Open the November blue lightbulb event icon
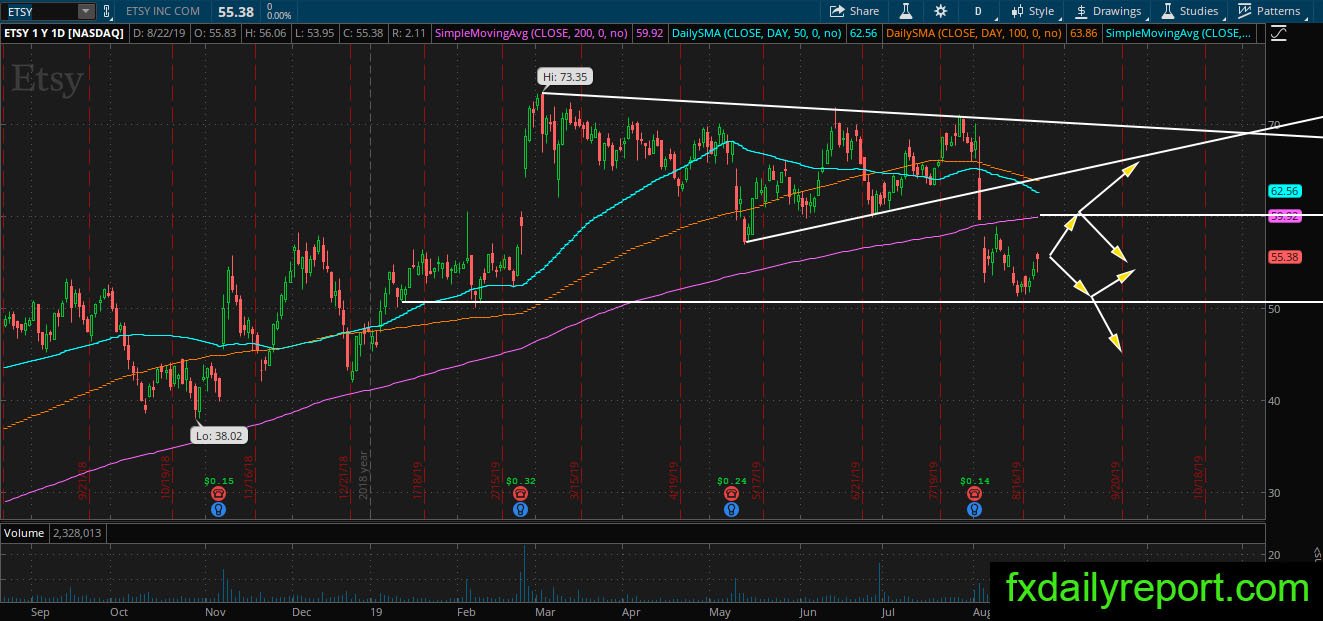This screenshot has width=1323, height=621. [x=219, y=509]
